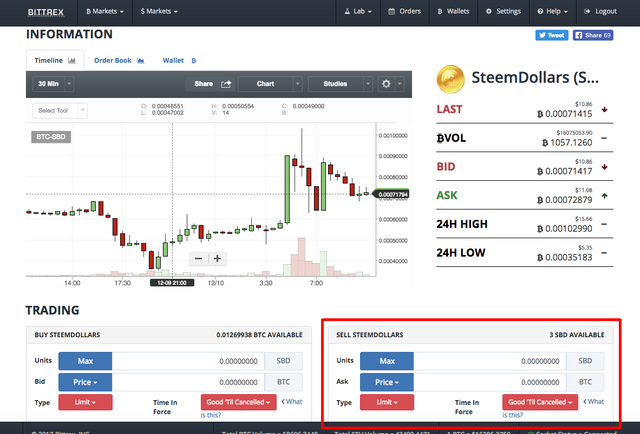Viewport: 640px width, 434px height.
Task: Open Good 'Til Cancelled in Buy panel
Action: coord(238,402)
